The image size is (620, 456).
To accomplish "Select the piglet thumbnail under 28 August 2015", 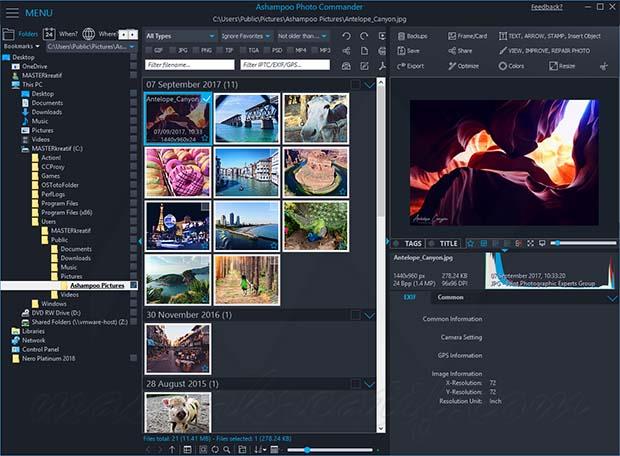I will coord(178,412).
